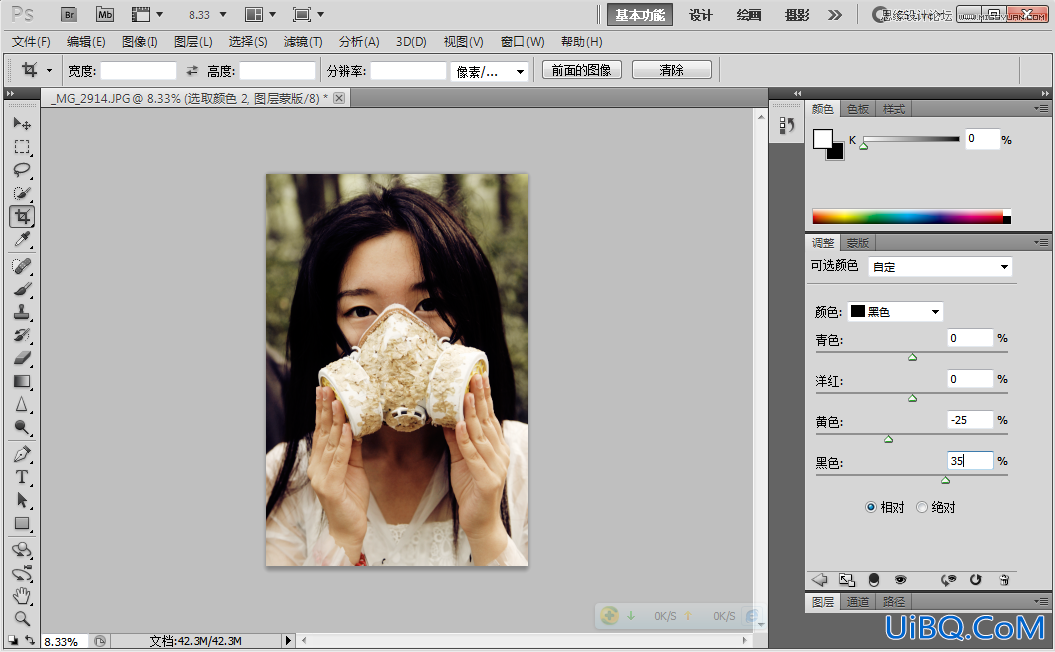Screen dimensions: 1055x652
Task: Select the Hand tool
Action: [22, 595]
